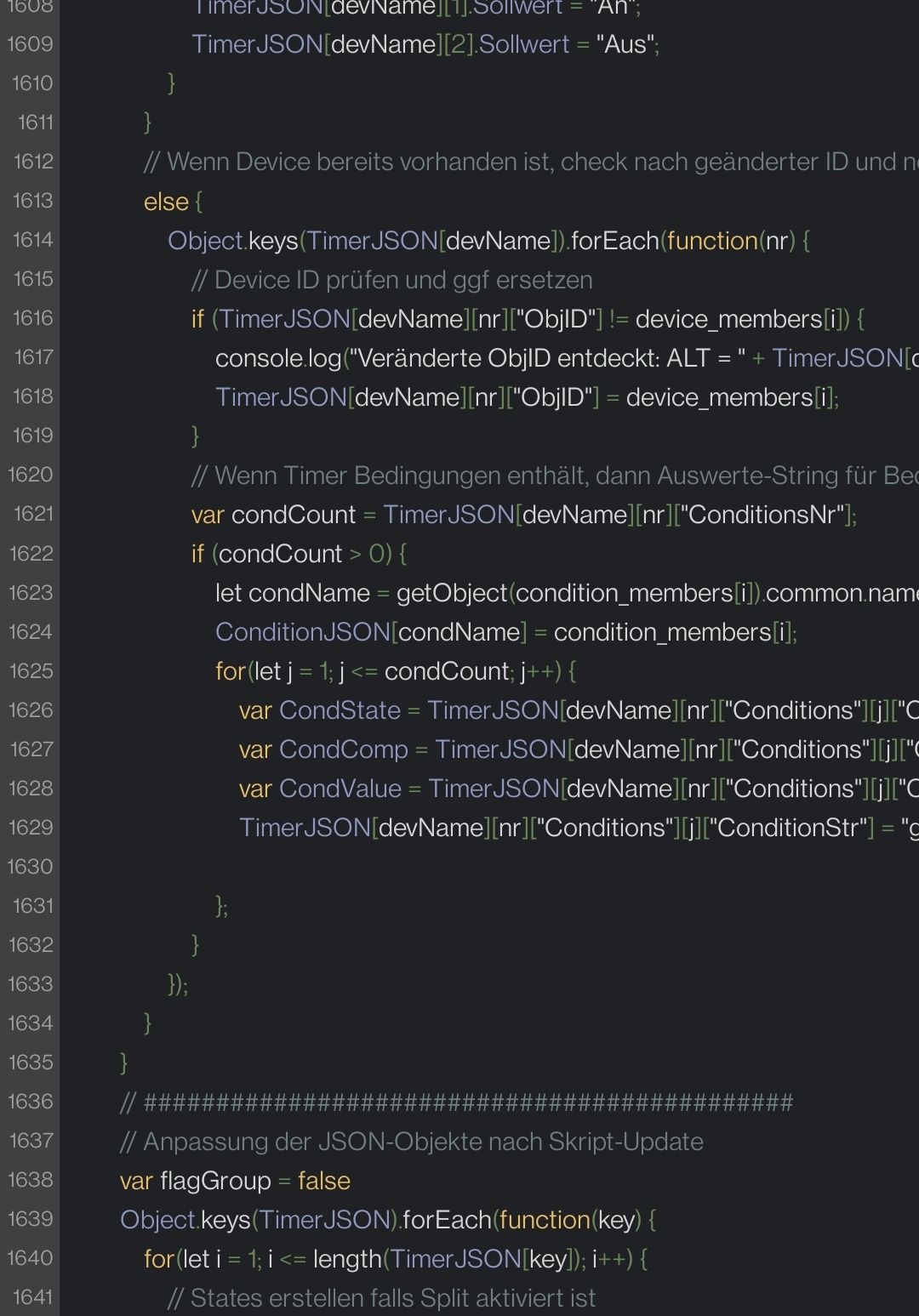This screenshot has height=1316, width=919.
Task: Click string 'Veränderte ObjID entdeckt: ALT = '
Action: coord(548,358)
